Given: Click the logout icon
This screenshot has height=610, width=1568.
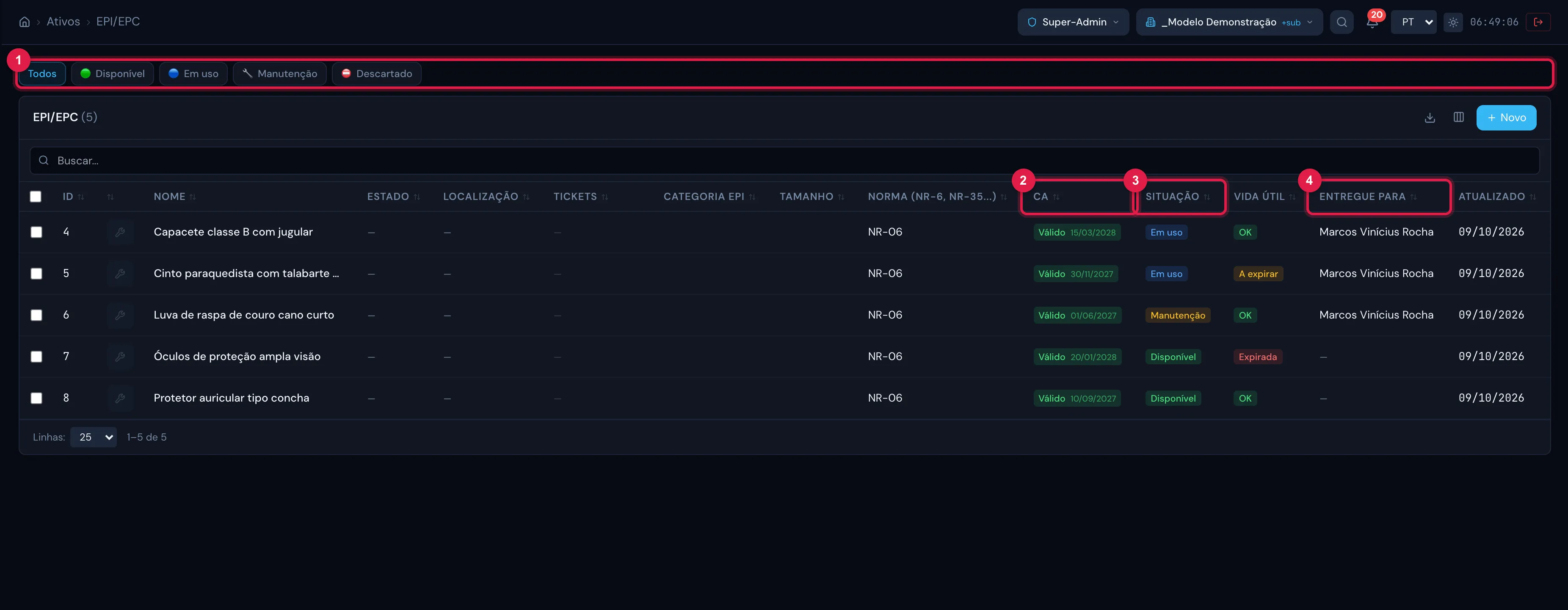Looking at the screenshot, I should tap(1538, 22).
